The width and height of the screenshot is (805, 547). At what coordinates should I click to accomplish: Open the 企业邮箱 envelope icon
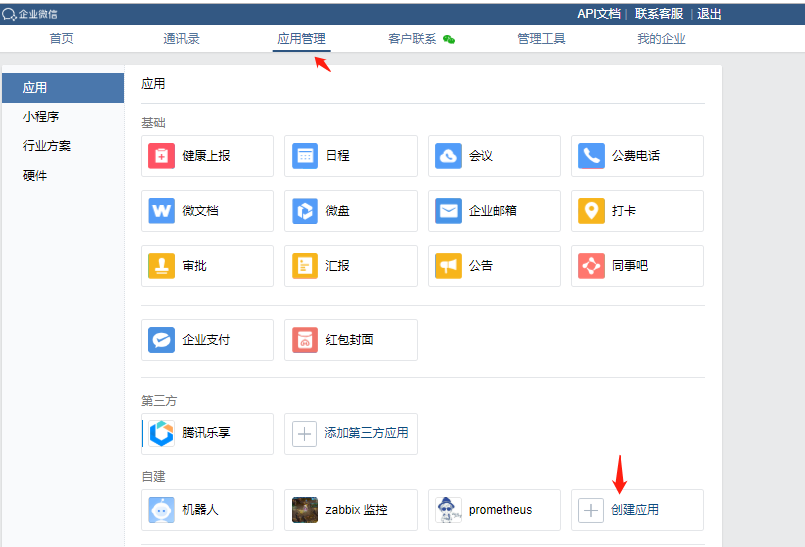tap(448, 211)
